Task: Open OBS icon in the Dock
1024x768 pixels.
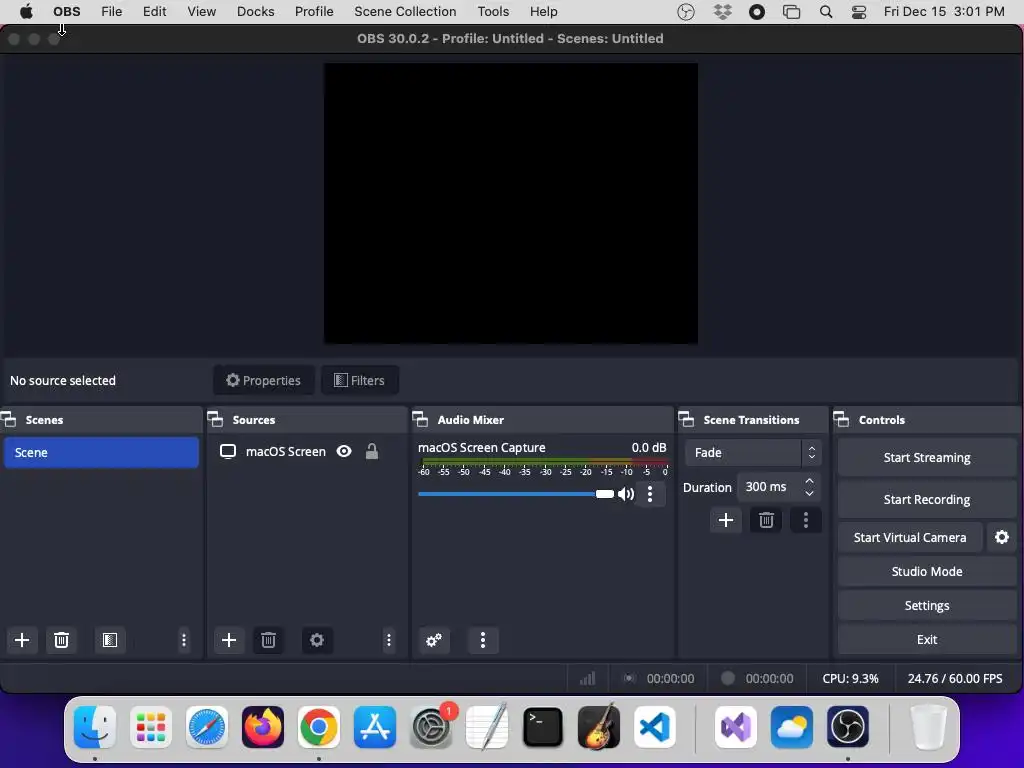Action: (x=848, y=727)
